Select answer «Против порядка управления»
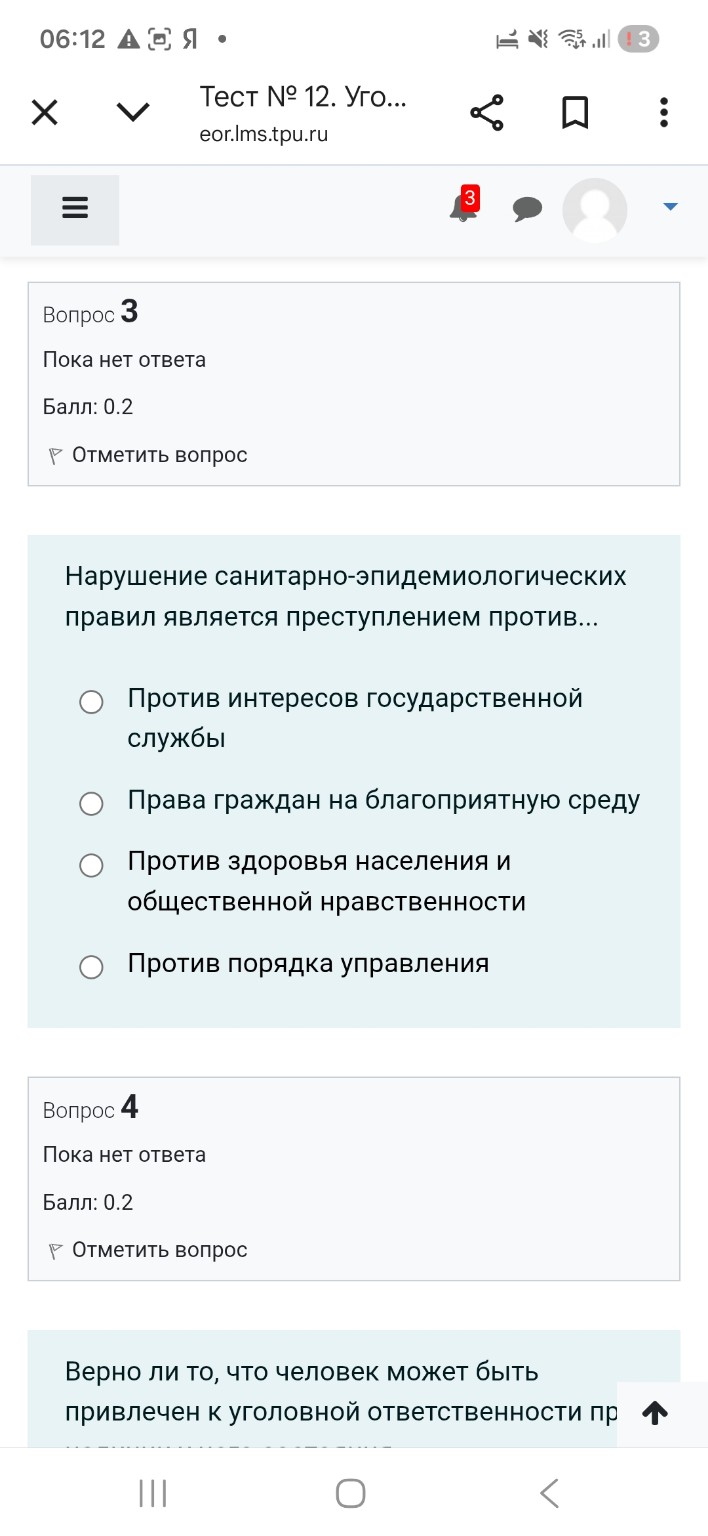Viewport: 708px width, 1536px height. point(91,966)
